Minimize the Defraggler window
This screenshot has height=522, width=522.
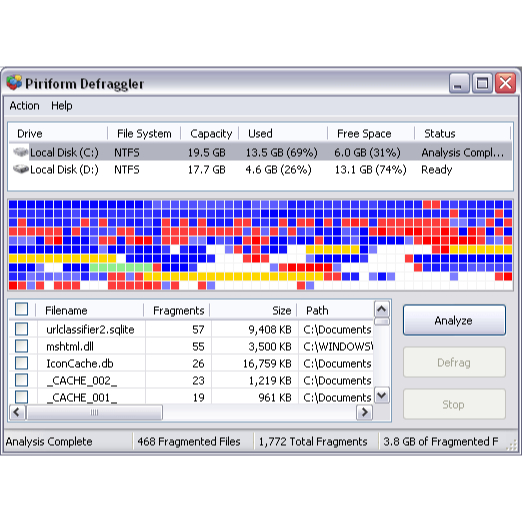click(x=459, y=83)
